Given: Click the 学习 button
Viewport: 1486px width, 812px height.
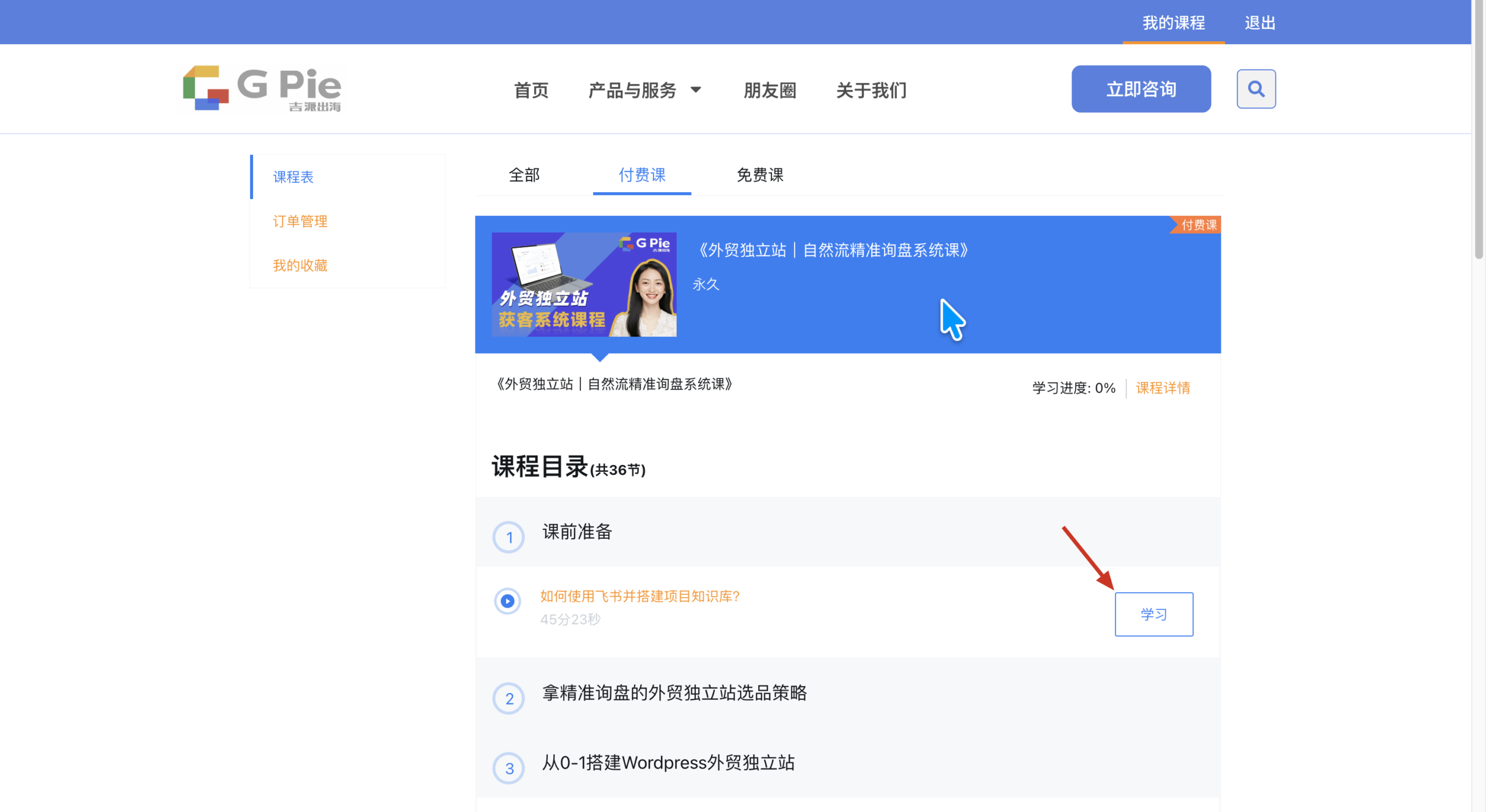Looking at the screenshot, I should (x=1153, y=614).
